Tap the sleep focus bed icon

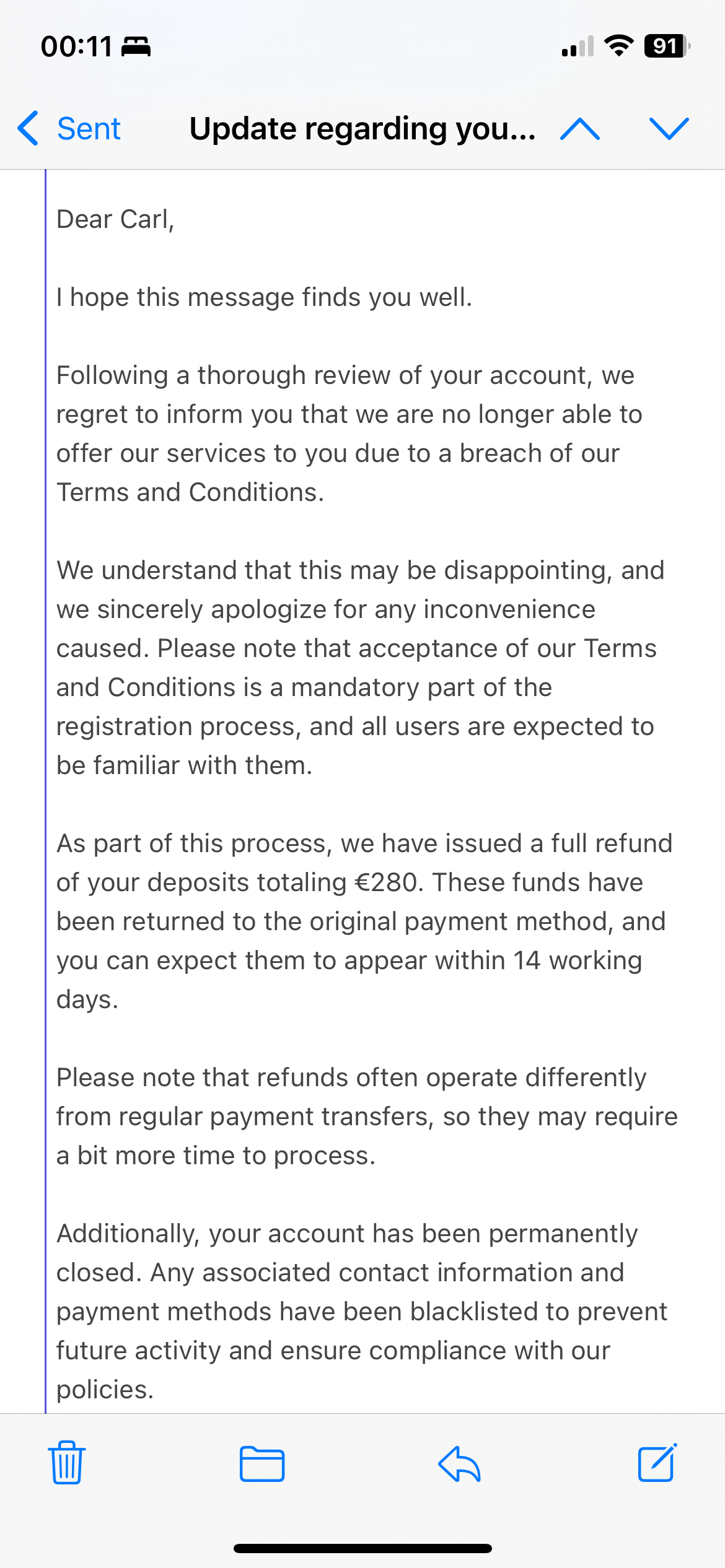coord(136,47)
